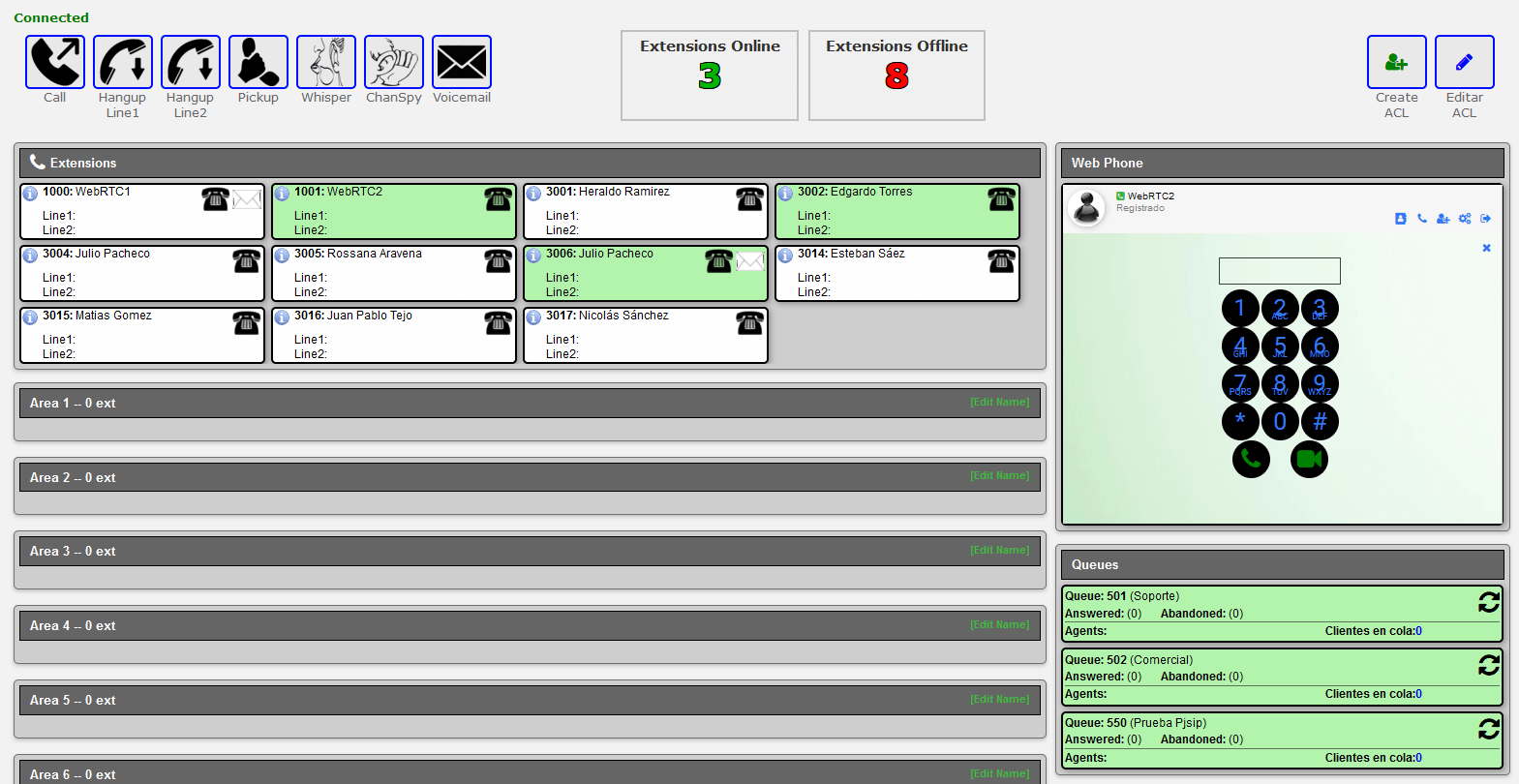This screenshot has height=784, width=1519.
Task: Click the web phone logout icon
Action: coord(1486,219)
